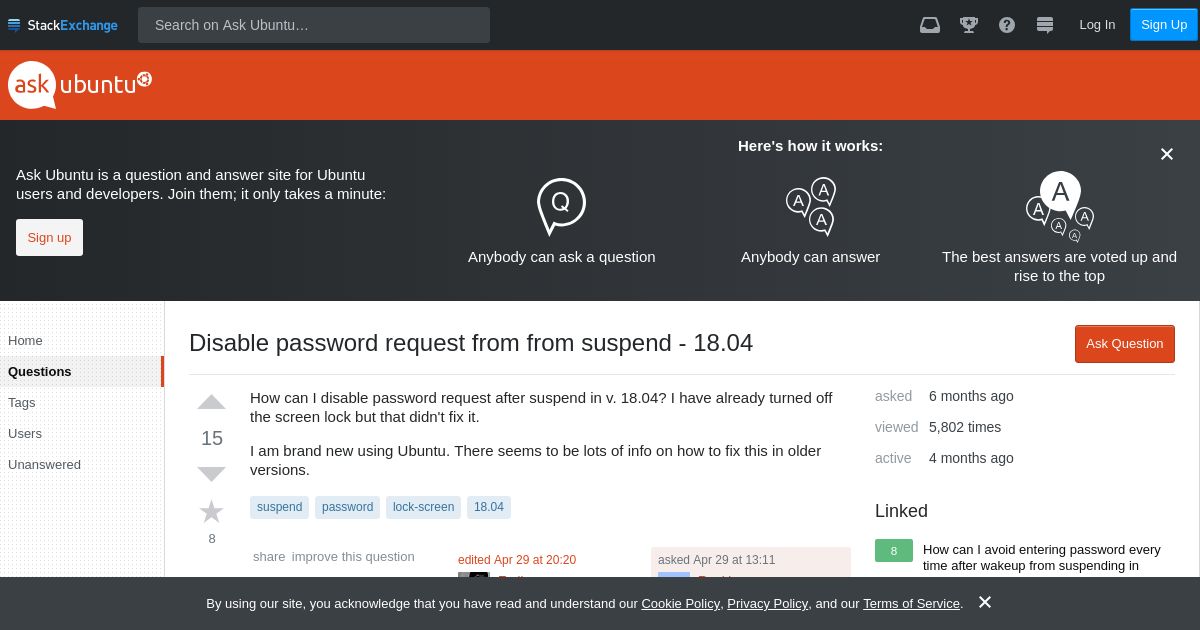Favorite the question with the star icon
The width and height of the screenshot is (1200, 630).
tap(211, 512)
